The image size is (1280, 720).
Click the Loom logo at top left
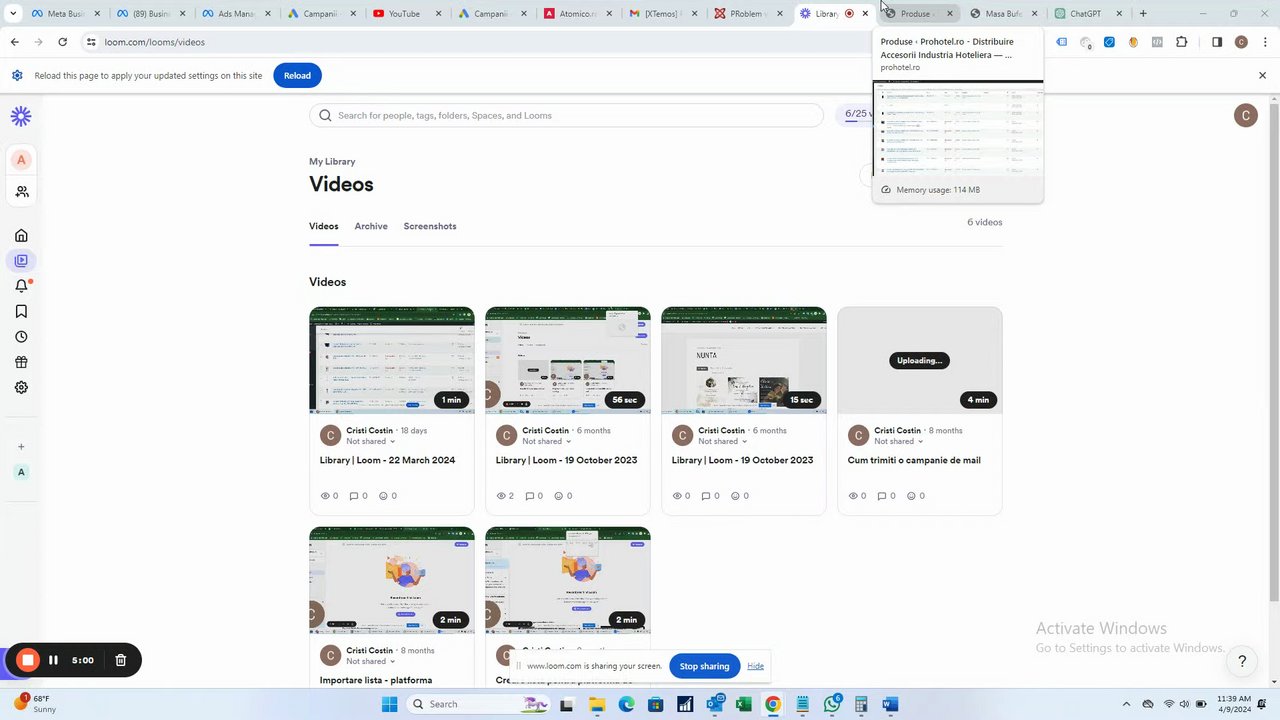click(21, 116)
